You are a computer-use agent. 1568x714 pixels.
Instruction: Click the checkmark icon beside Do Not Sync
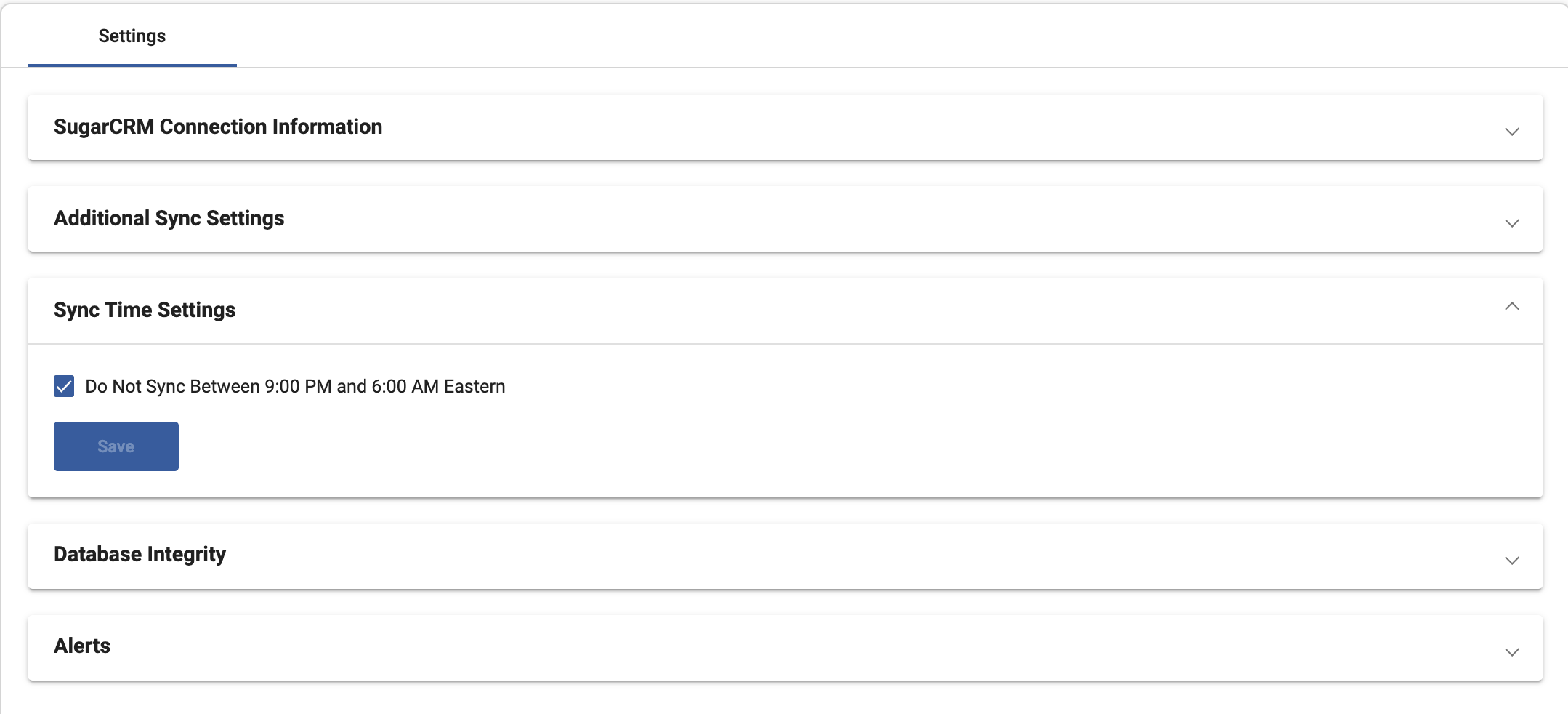[64, 386]
